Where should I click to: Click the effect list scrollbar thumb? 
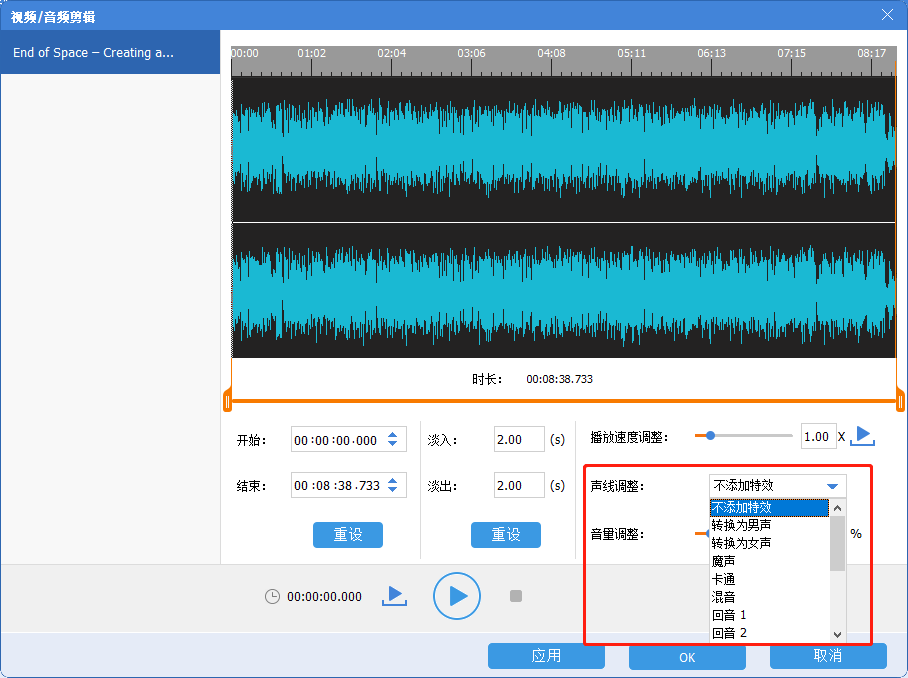click(x=837, y=543)
